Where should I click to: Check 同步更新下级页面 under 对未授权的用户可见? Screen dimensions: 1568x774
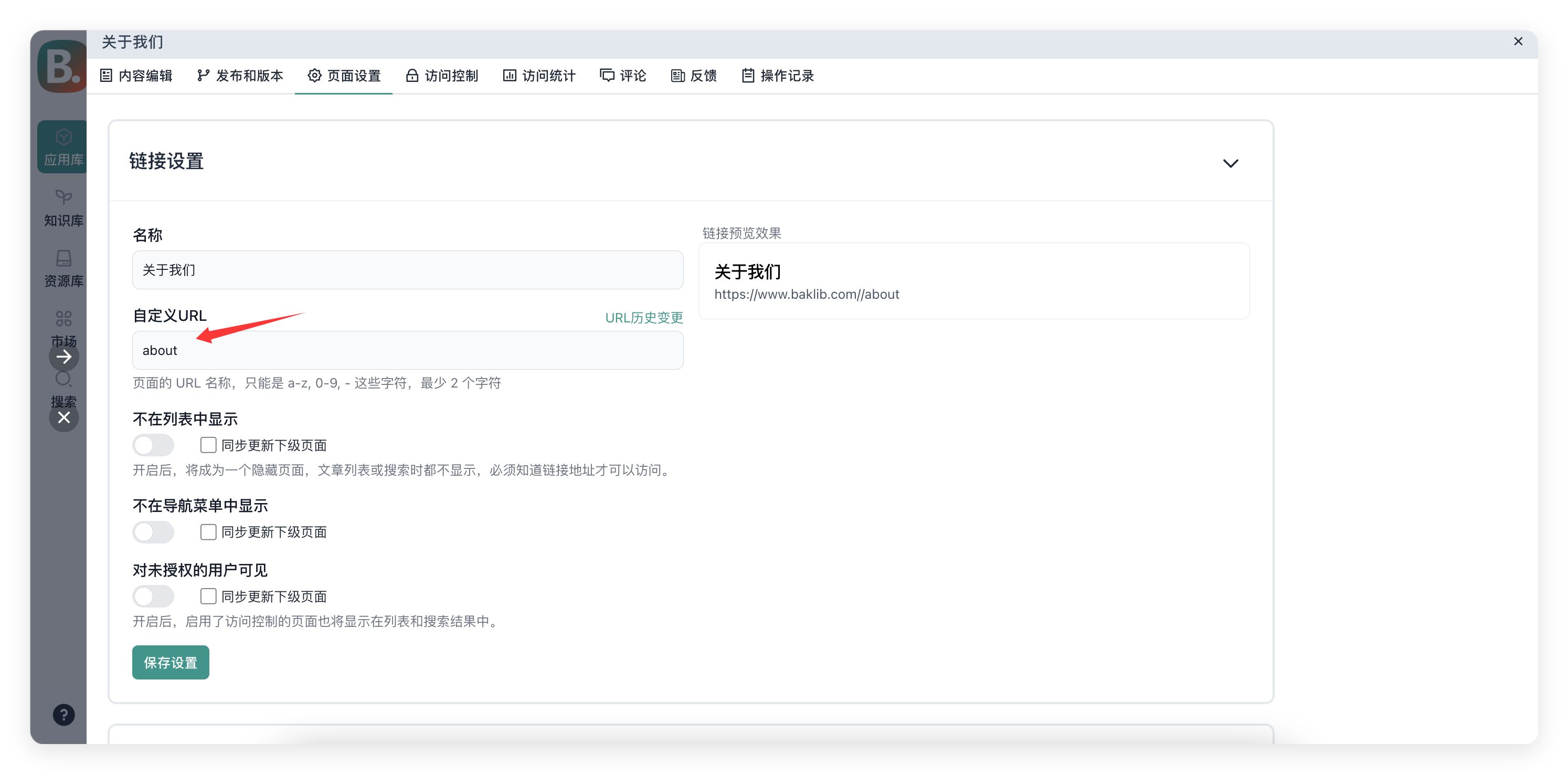[x=208, y=596]
